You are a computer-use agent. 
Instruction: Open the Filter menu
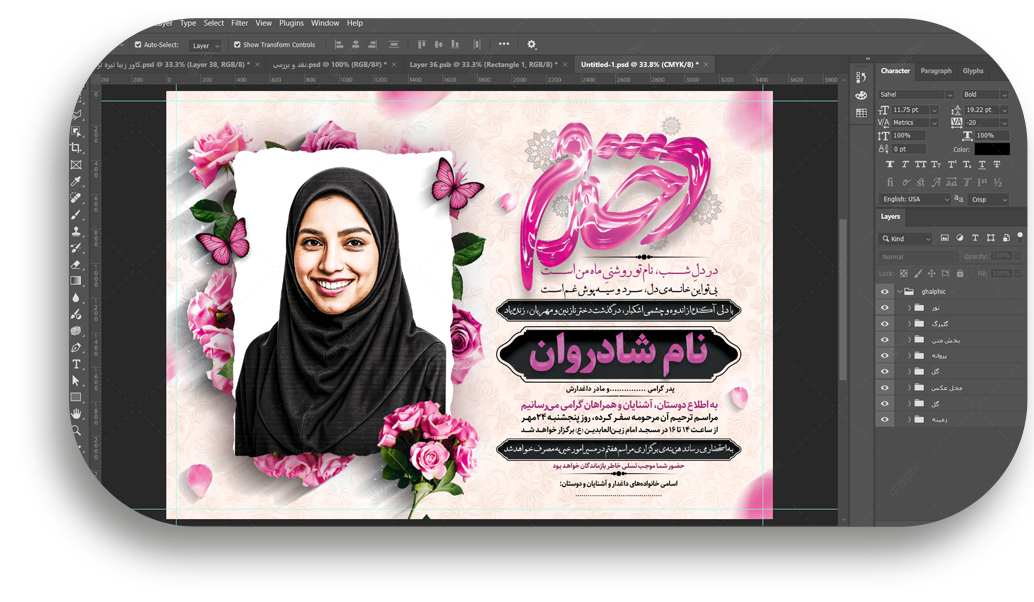click(240, 23)
